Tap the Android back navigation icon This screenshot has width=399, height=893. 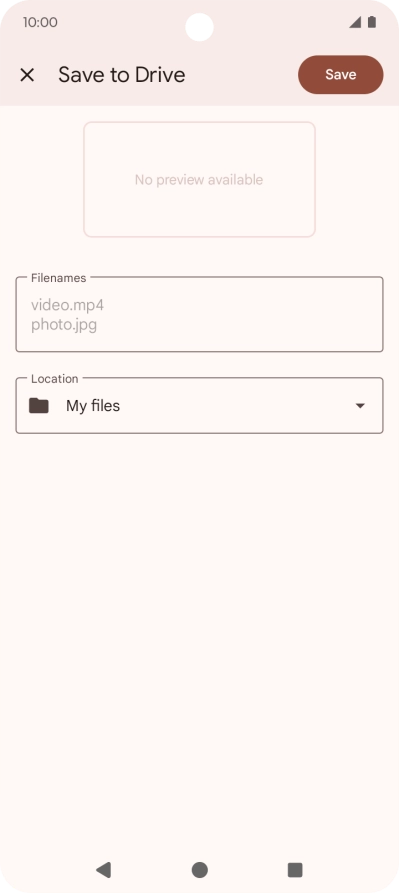point(103,870)
